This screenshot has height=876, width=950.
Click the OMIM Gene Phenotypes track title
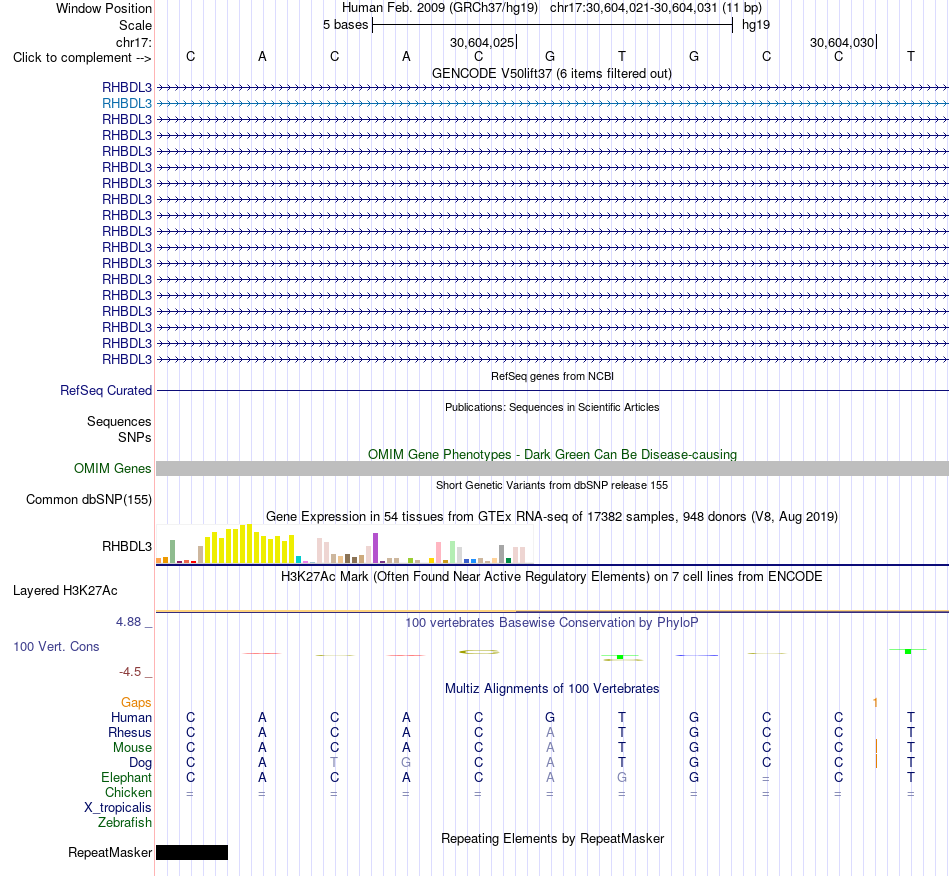(x=552, y=454)
